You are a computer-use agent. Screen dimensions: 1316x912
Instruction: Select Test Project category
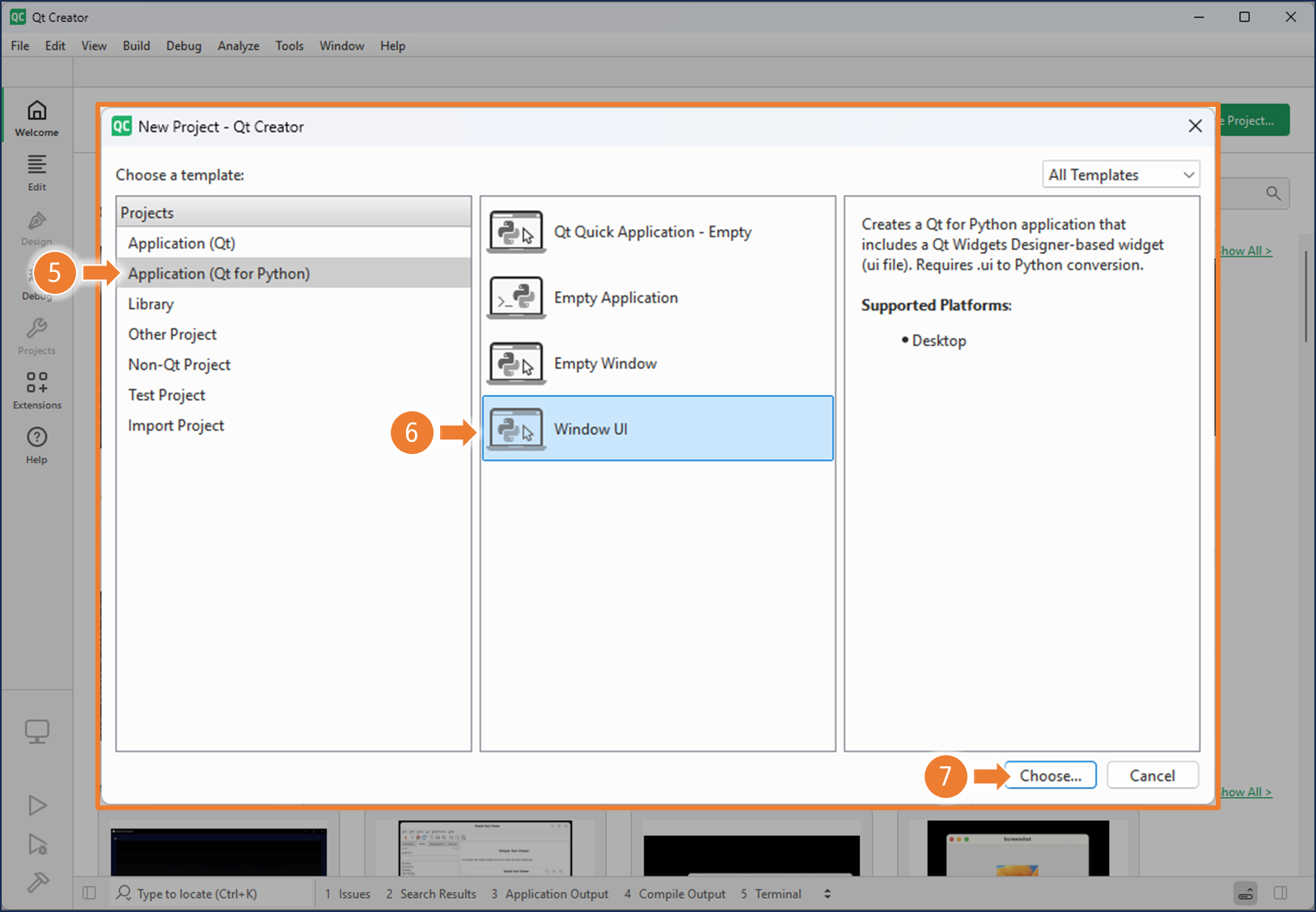point(294,395)
